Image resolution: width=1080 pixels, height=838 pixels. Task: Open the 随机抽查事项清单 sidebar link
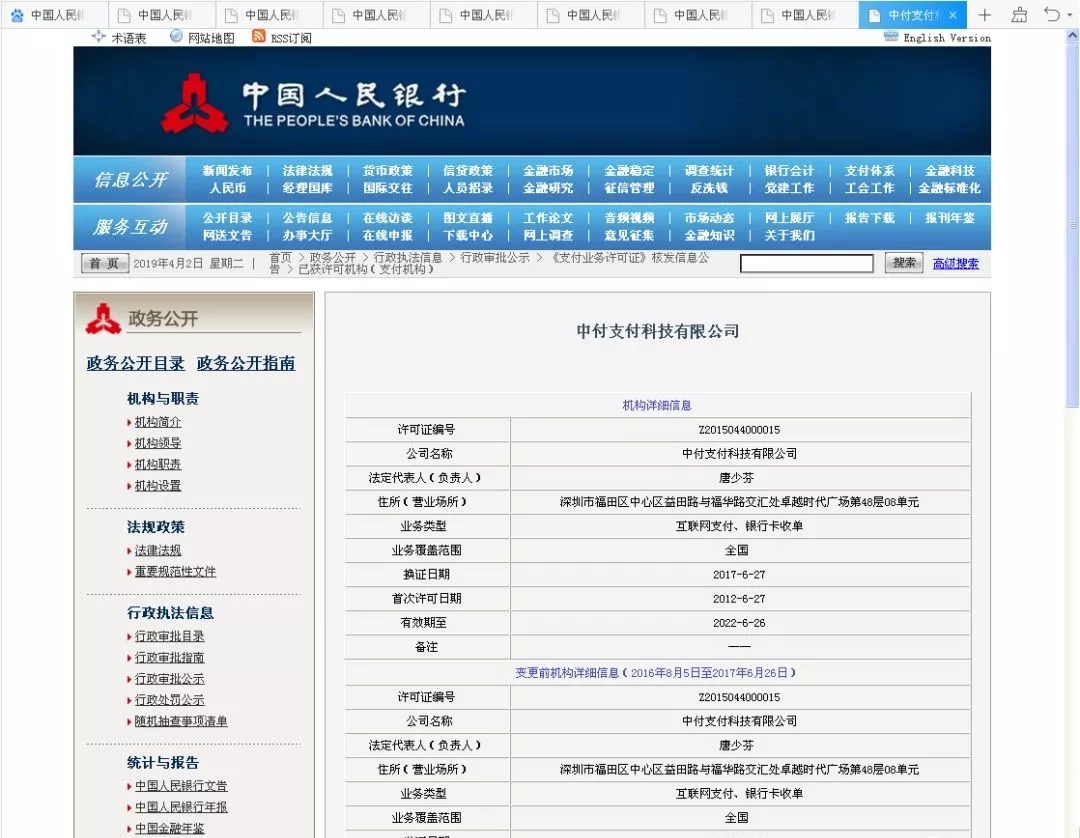(180, 721)
